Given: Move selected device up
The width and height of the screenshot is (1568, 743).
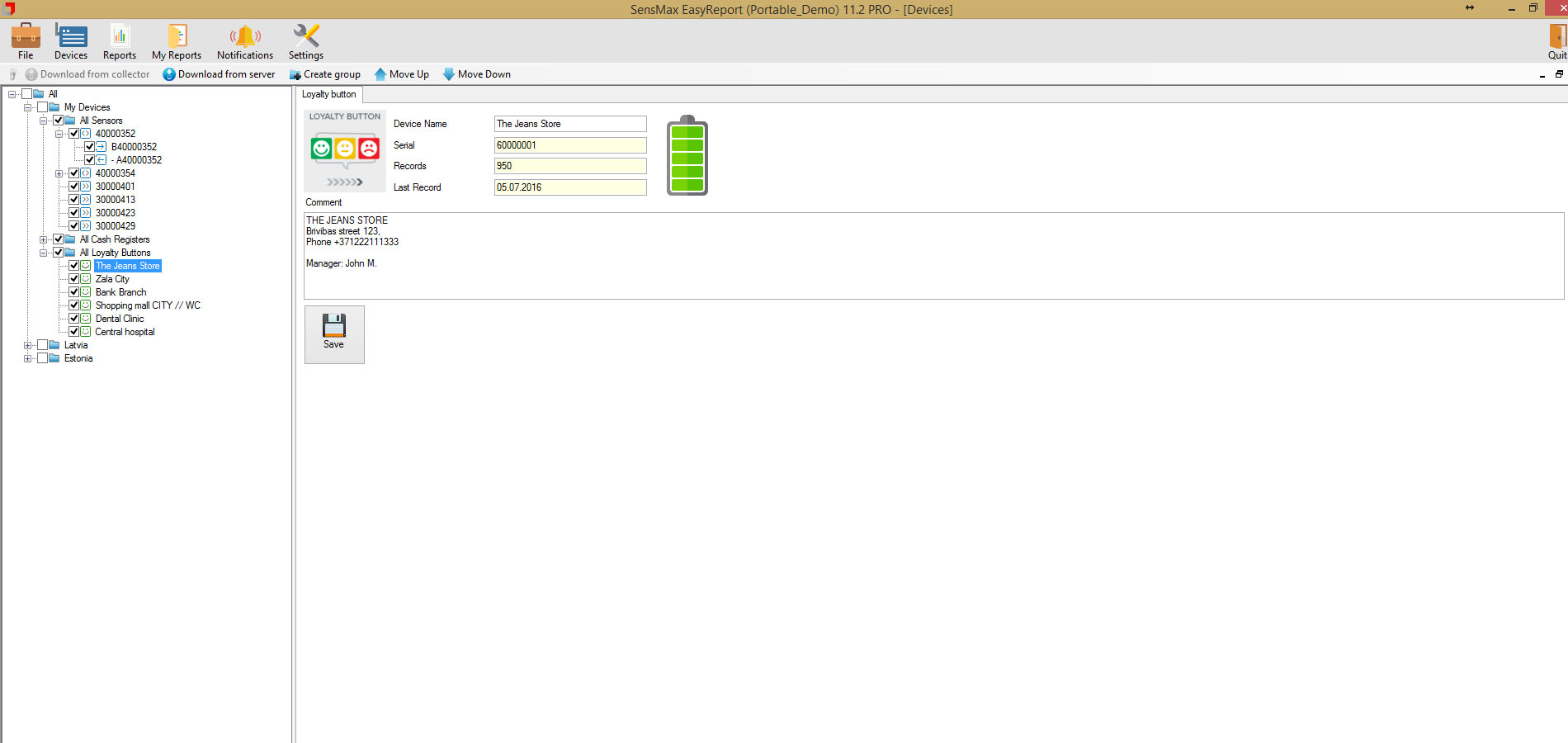Looking at the screenshot, I should tap(402, 74).
